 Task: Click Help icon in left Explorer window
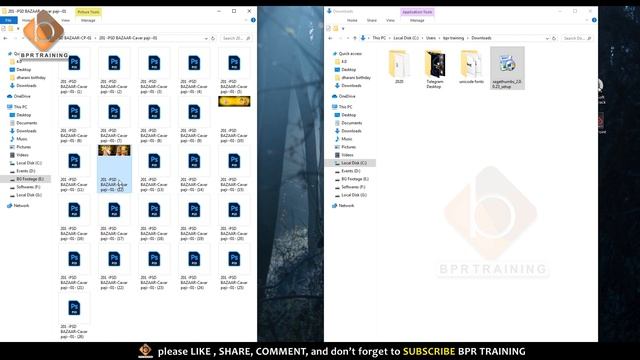click(253, 20)
